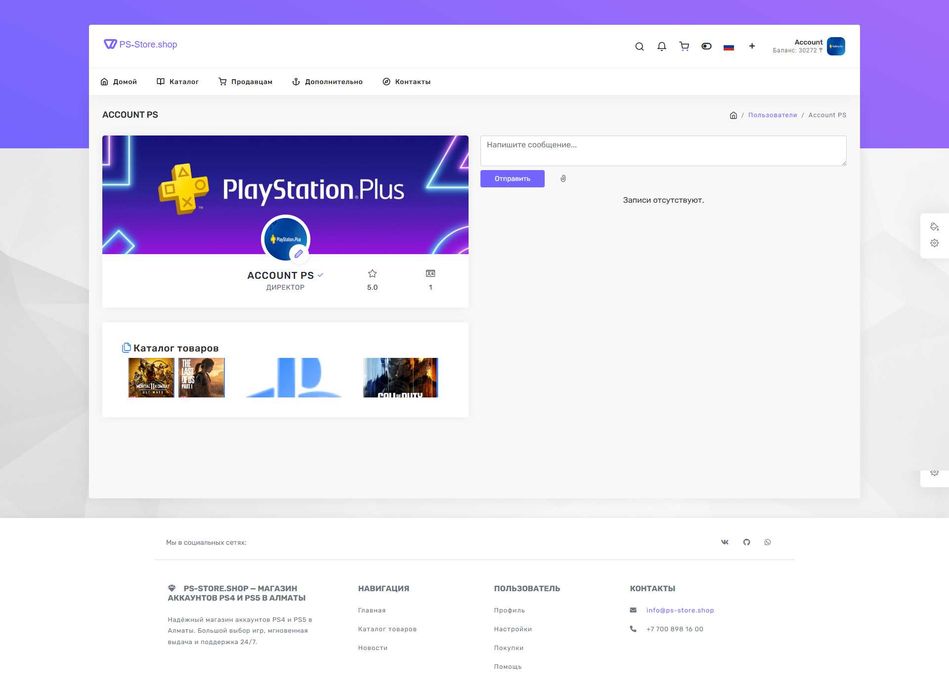The height and width of the screenshot is (700, 949).
Task: Click the star rating icon
Action: coord(372,273)
